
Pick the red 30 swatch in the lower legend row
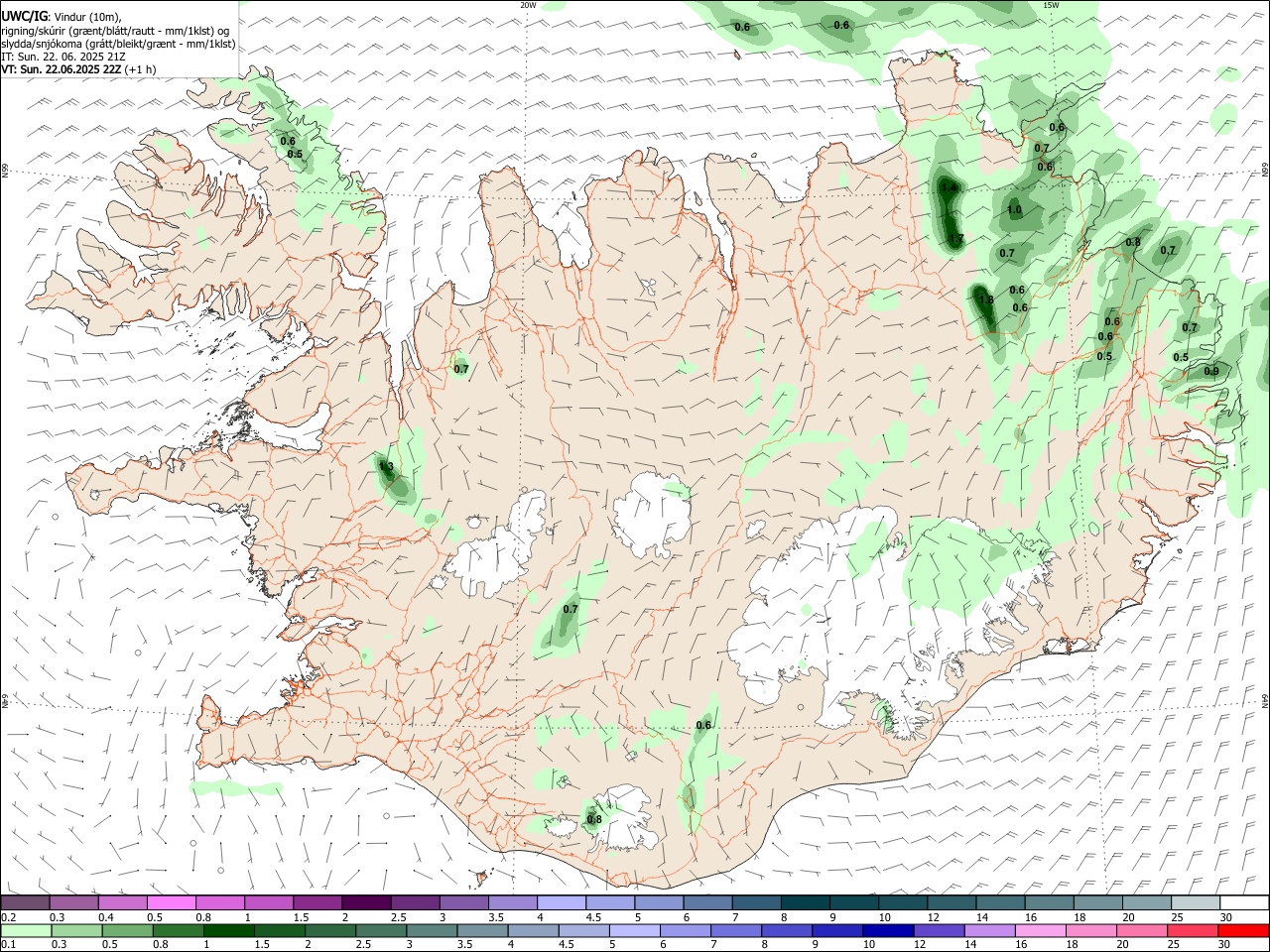(1243, 931)
